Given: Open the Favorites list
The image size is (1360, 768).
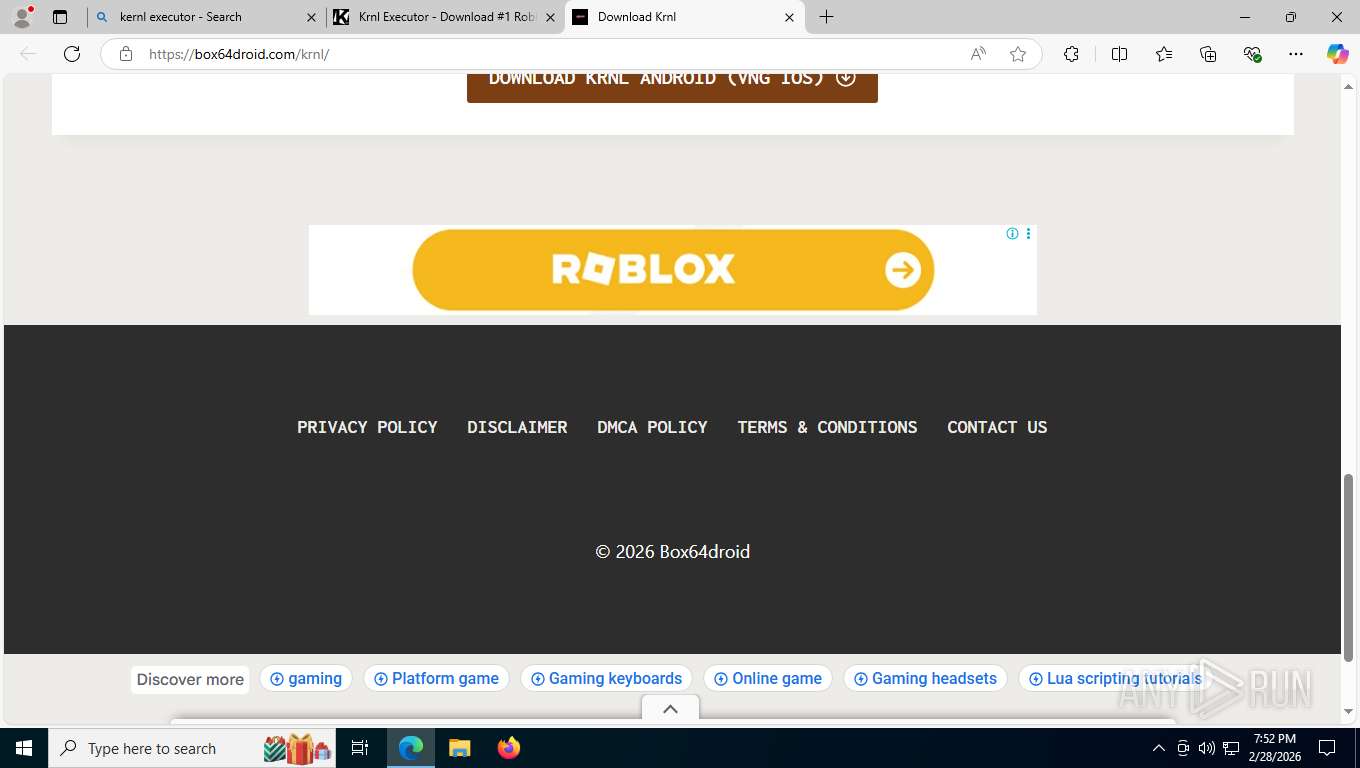Looking at the screenshot, I should click(x=1164, y=54).
